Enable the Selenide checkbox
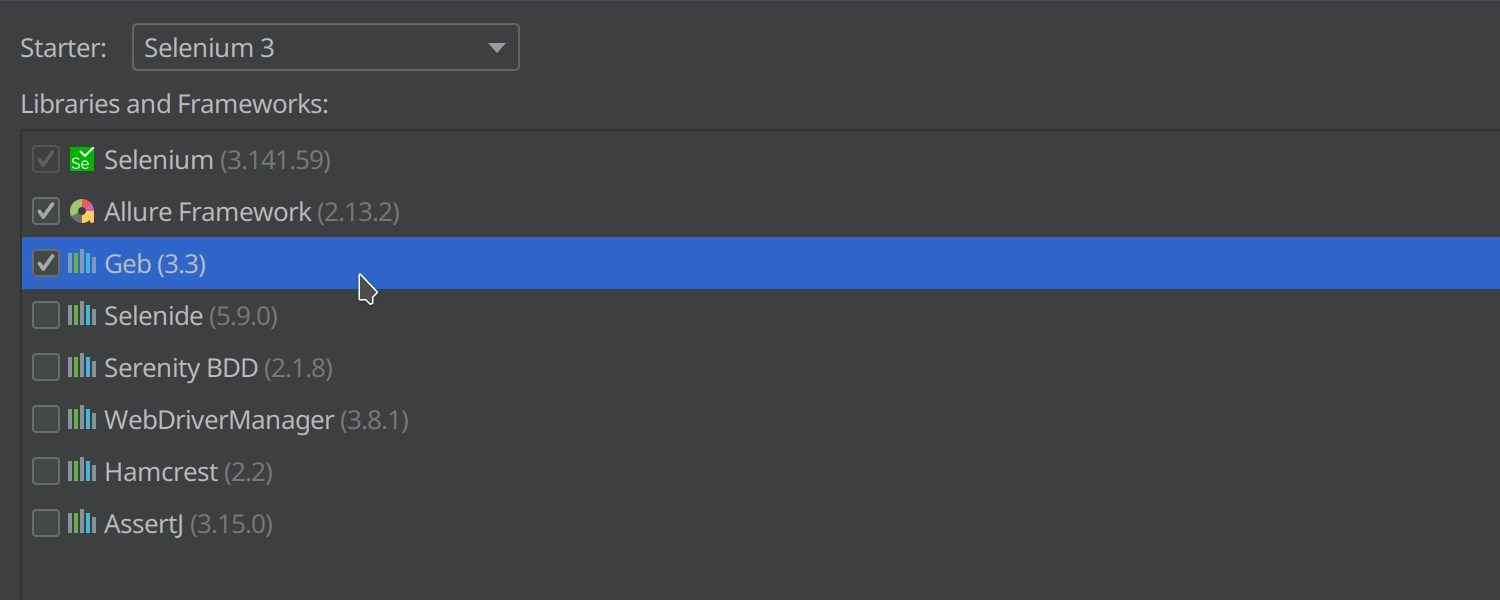This screenshot has height=600, width=1500. [45, 315]
